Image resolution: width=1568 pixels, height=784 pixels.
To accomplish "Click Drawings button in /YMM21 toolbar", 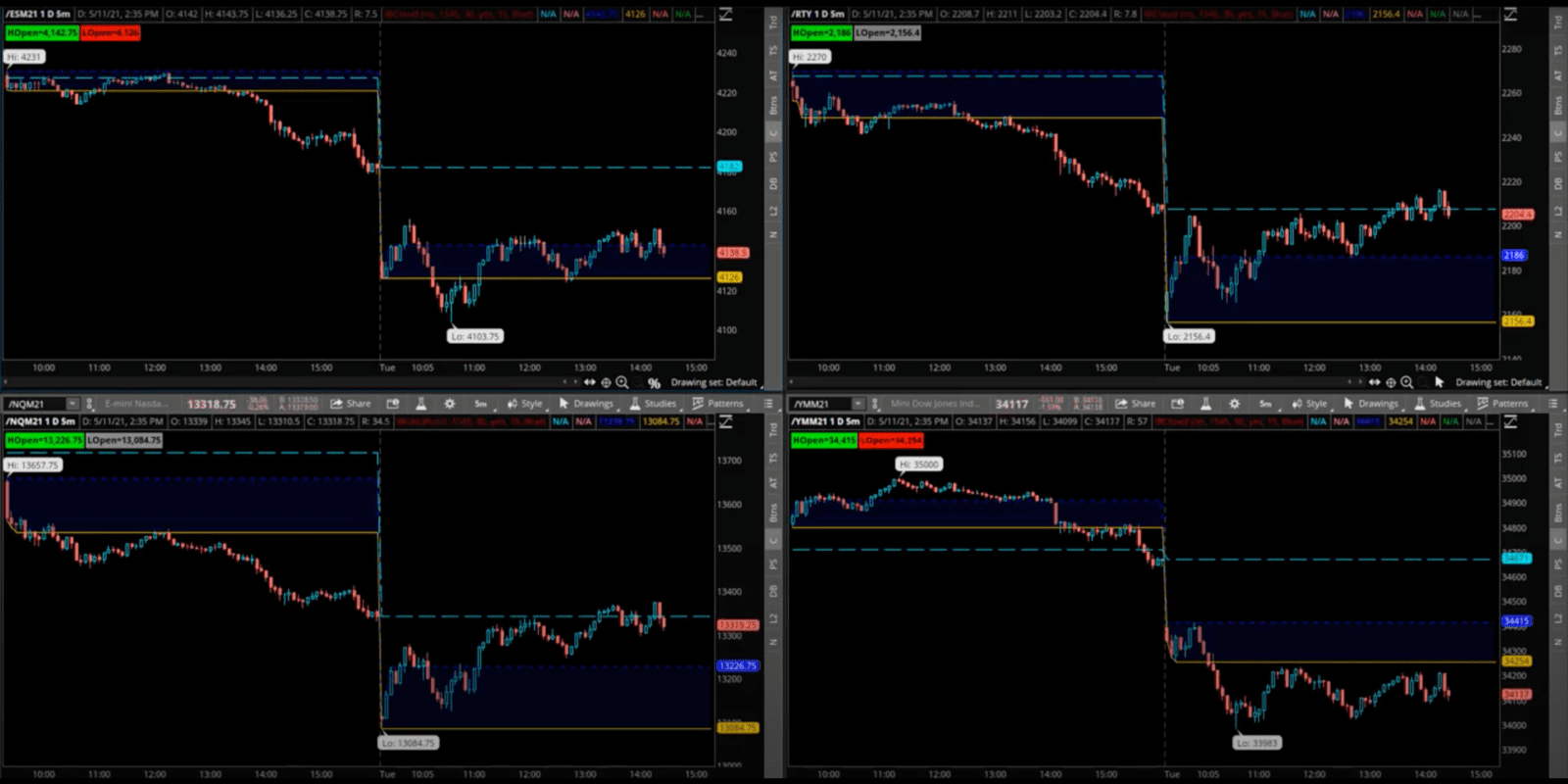I will [x=1371, y=404].
